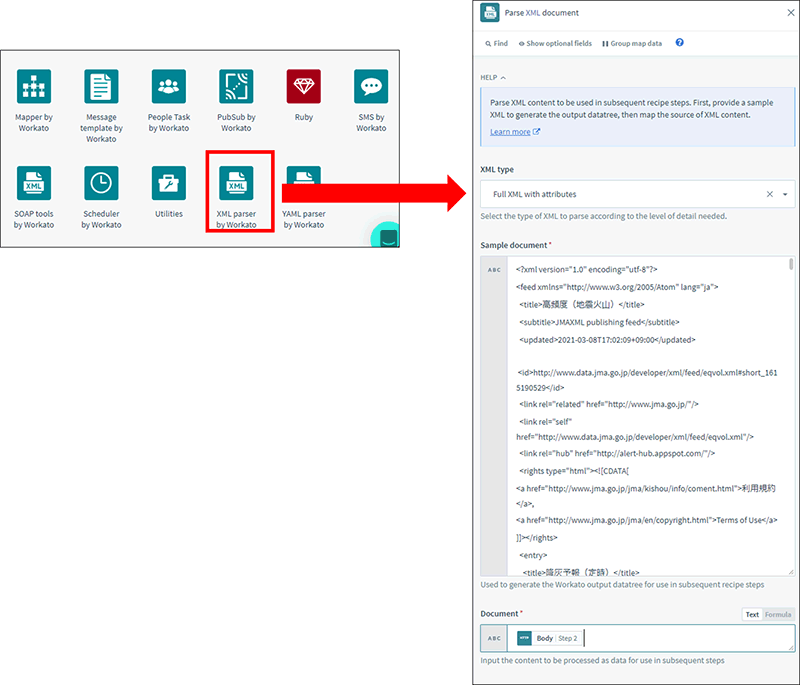Click the Full XML with attributes field
This screenshot has height=685, width=800.
[637, 194]
